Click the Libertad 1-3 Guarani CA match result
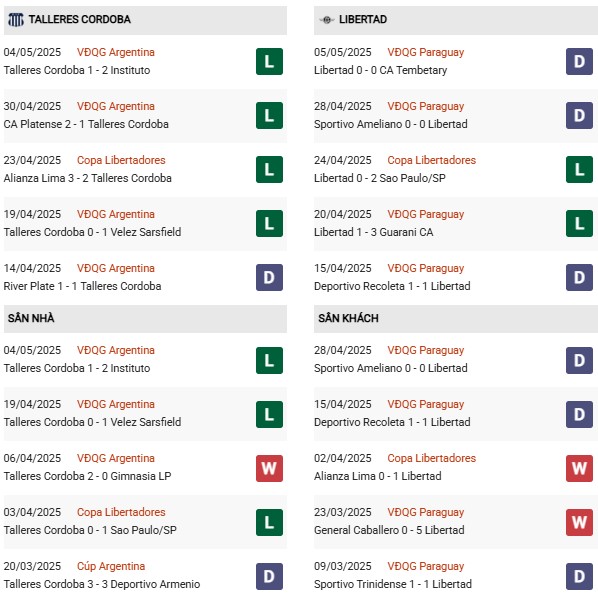598x596 pixels. [373, 232]
